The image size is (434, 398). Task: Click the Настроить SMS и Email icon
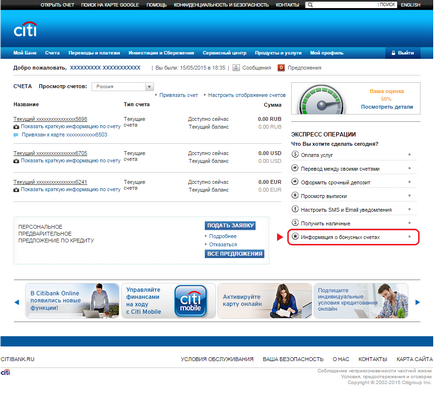pos(295,209)
